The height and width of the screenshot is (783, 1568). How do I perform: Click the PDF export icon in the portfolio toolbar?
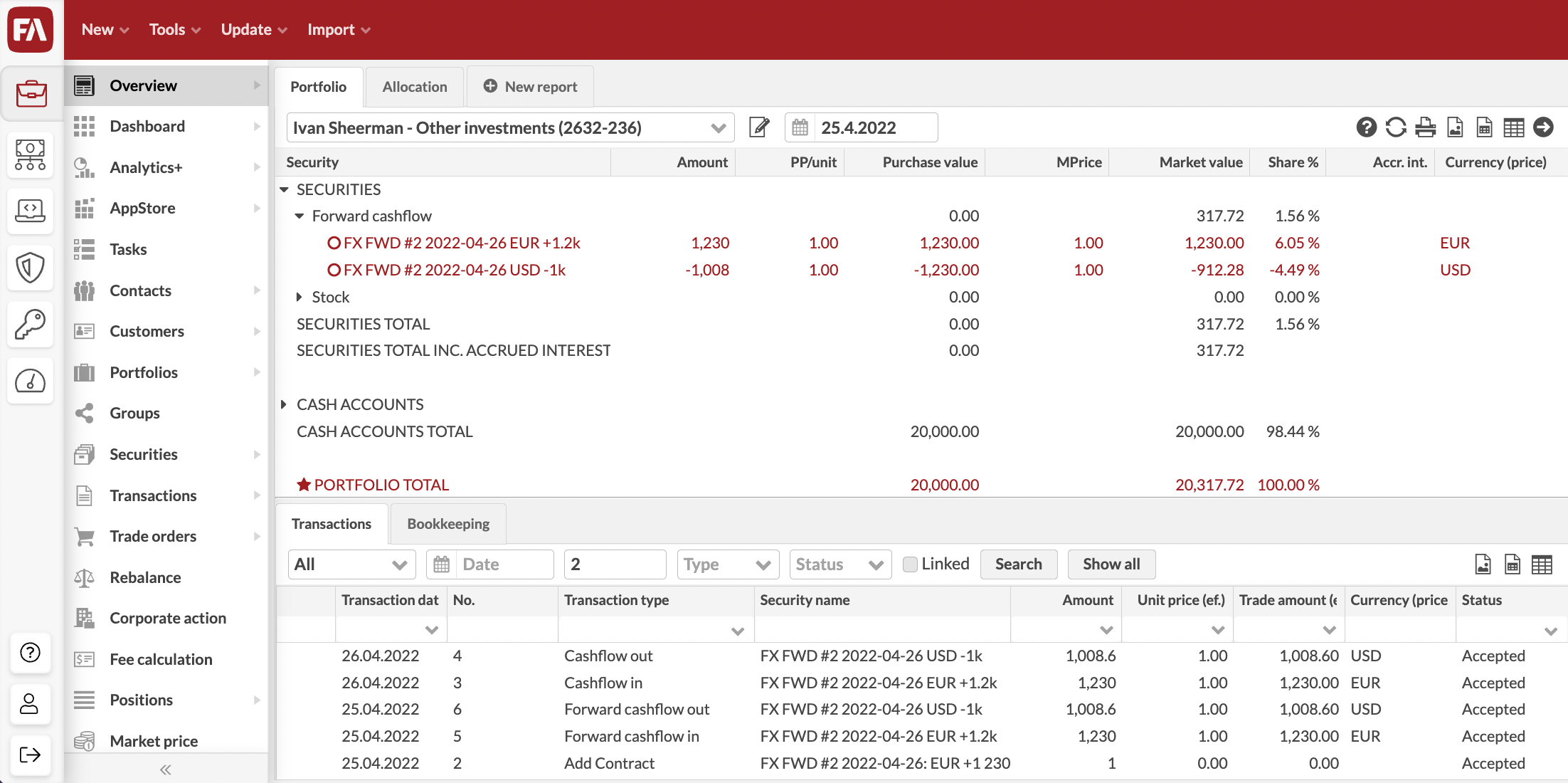pos(1456,127)
